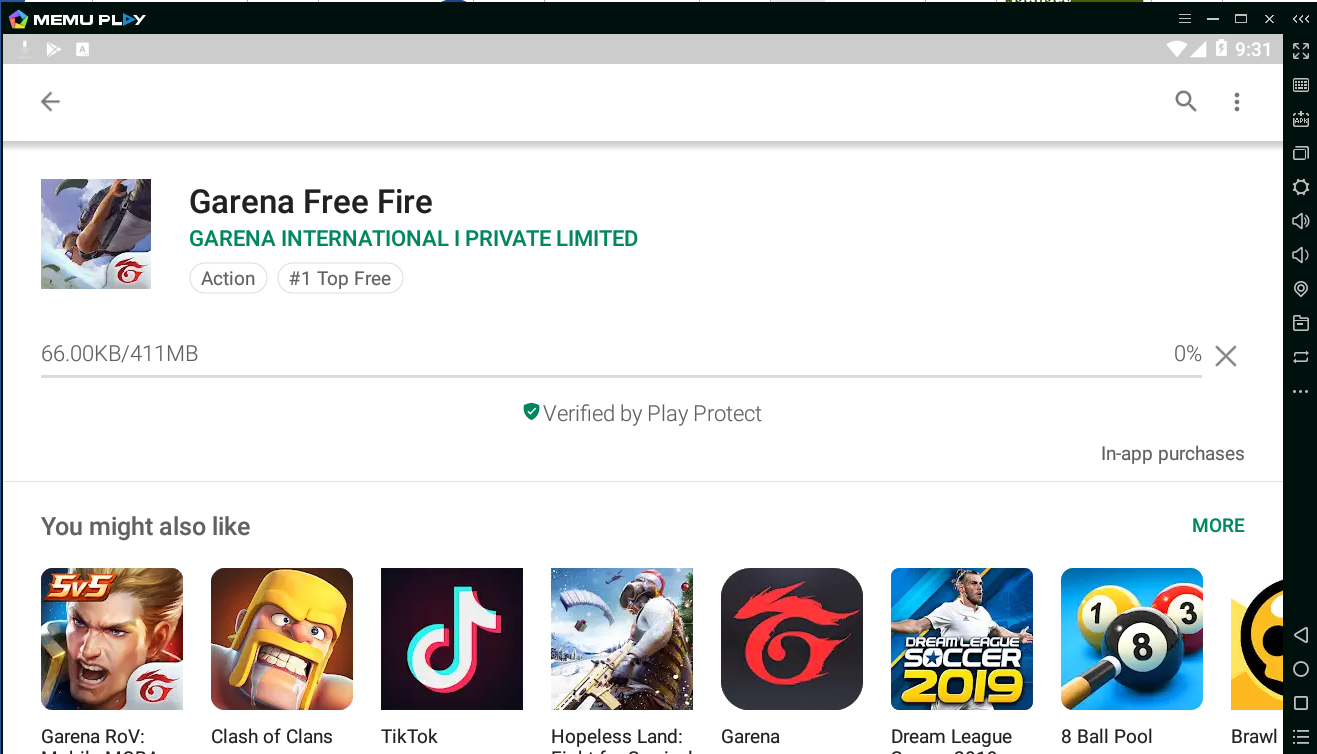The width and height of the screenshot is (1317, 754).
Task: Click the rotate/sync arrows sidebar icon
Action: 1301,357
